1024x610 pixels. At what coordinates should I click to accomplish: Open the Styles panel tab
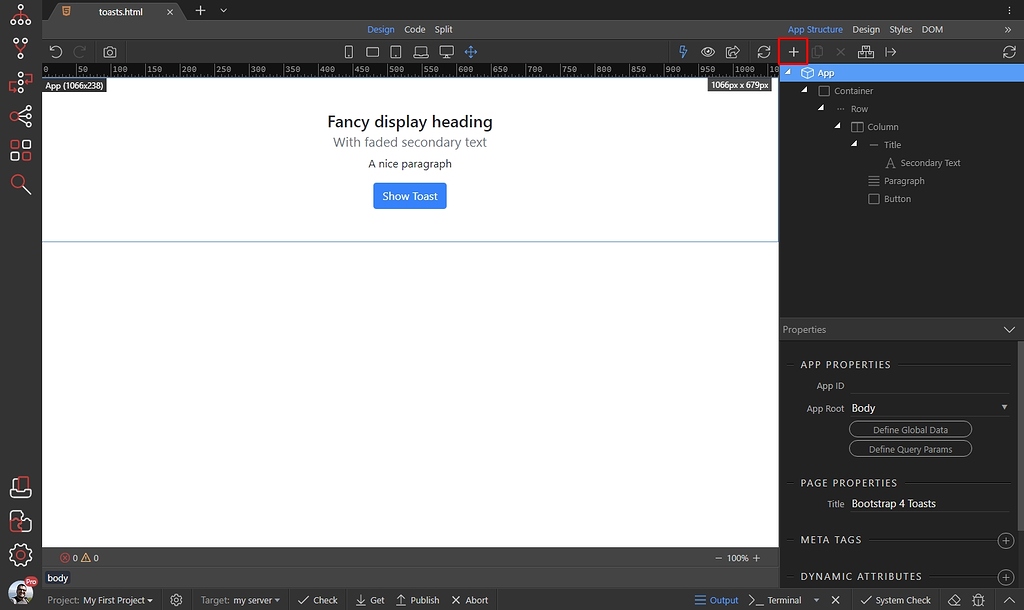900,29
